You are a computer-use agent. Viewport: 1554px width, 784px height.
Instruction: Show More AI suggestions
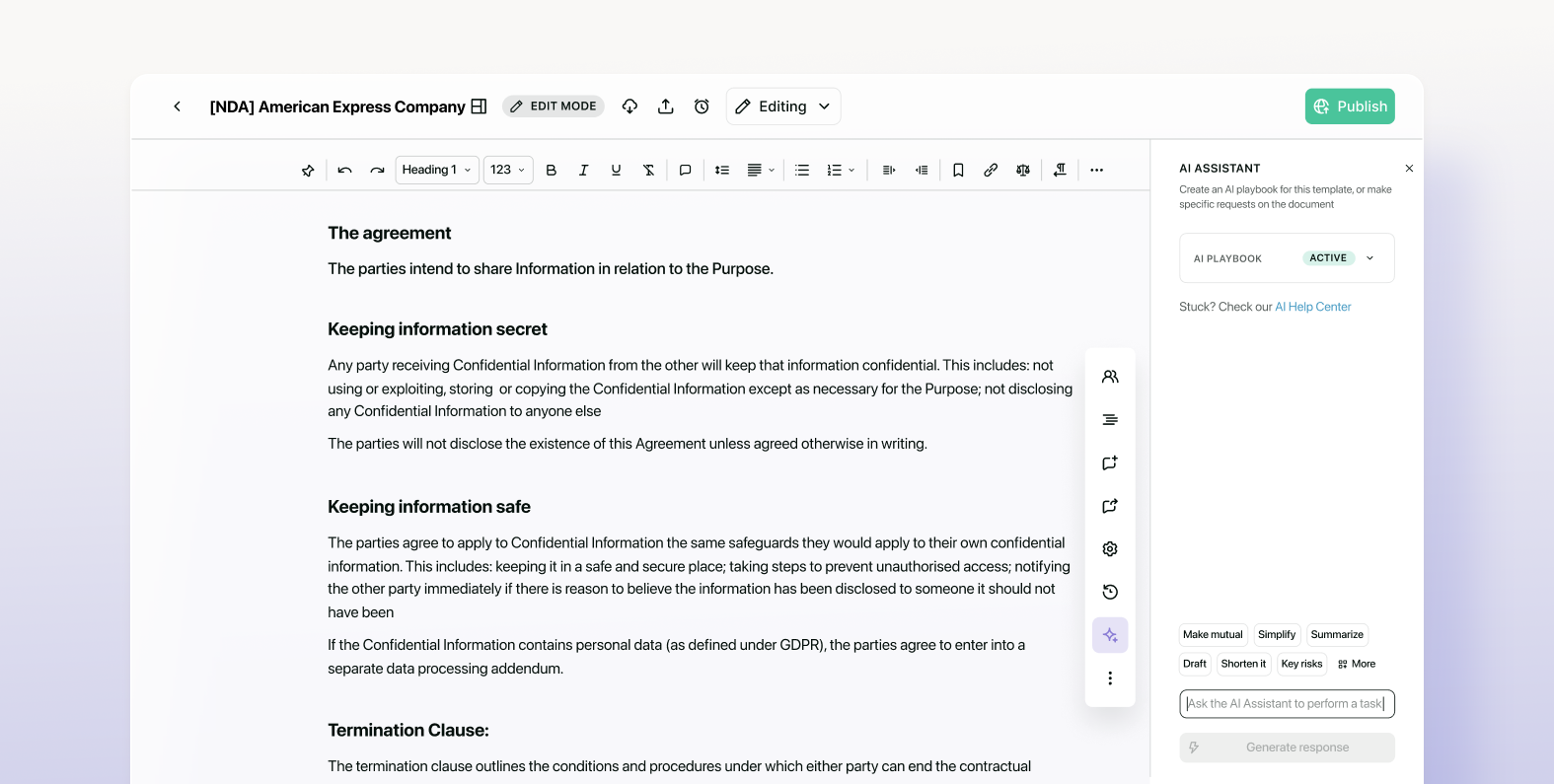1357,664
